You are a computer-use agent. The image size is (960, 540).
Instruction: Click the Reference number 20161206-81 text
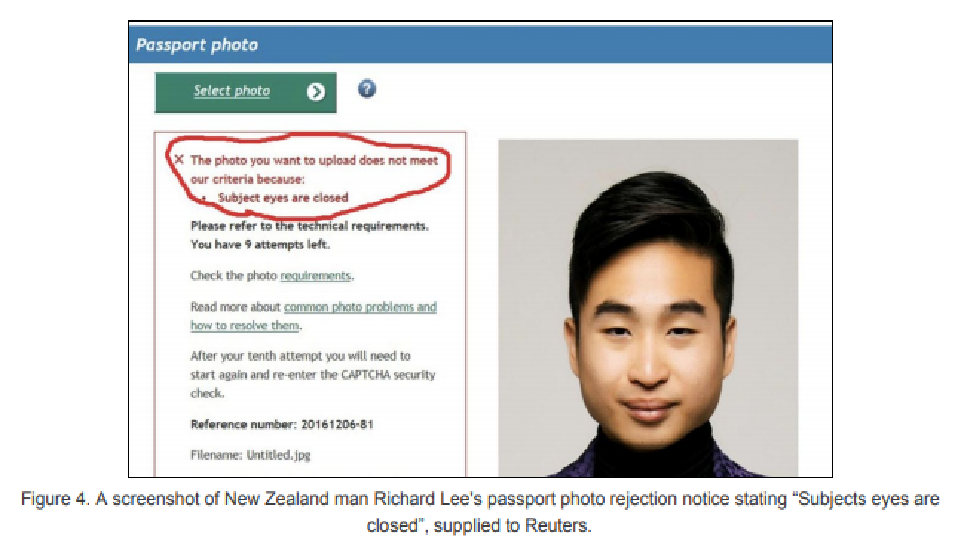(282, 424)
